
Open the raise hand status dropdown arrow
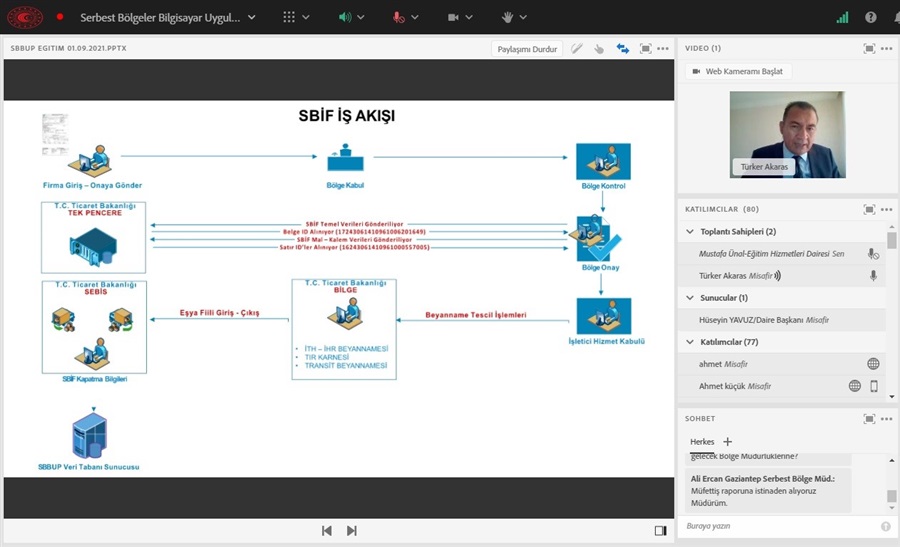coord(523,17)
